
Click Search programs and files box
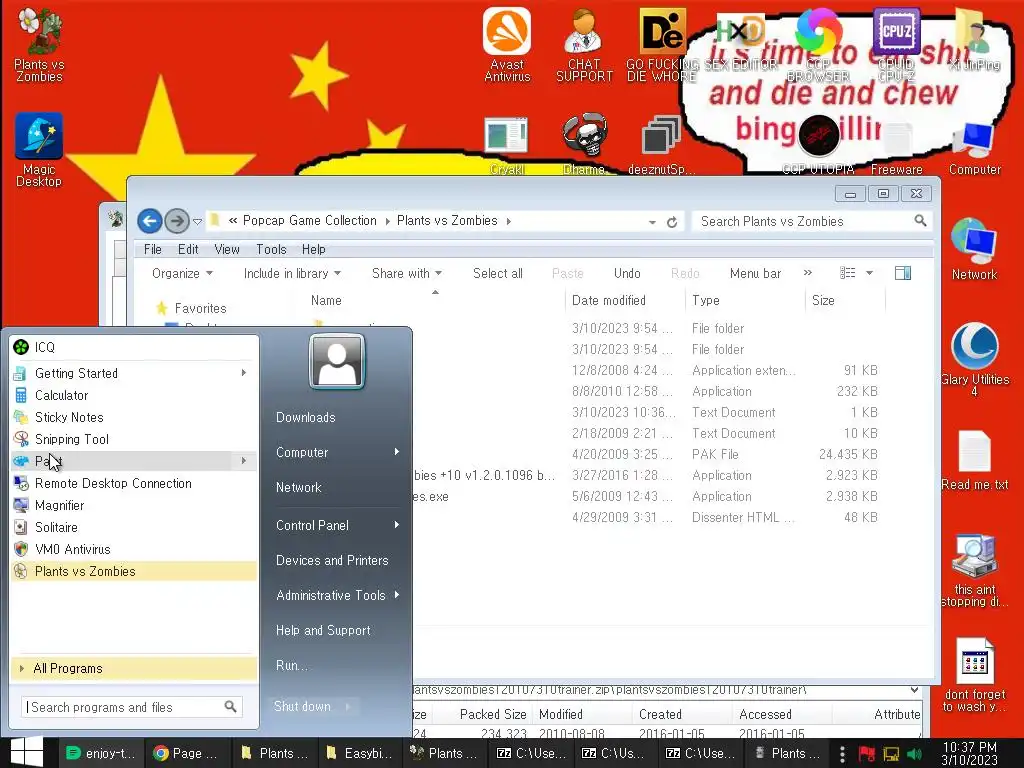[x=132, y=707]
